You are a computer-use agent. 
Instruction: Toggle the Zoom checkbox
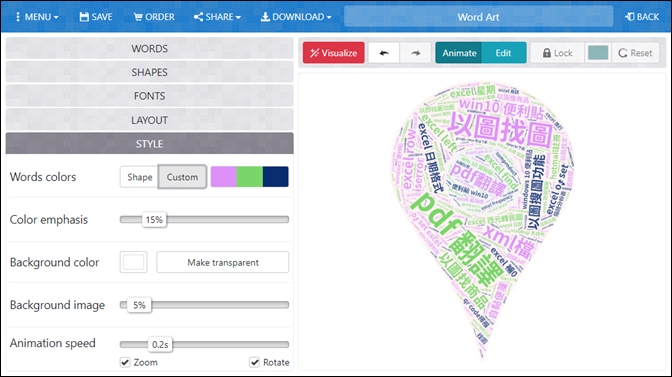(x=125, y=362)
